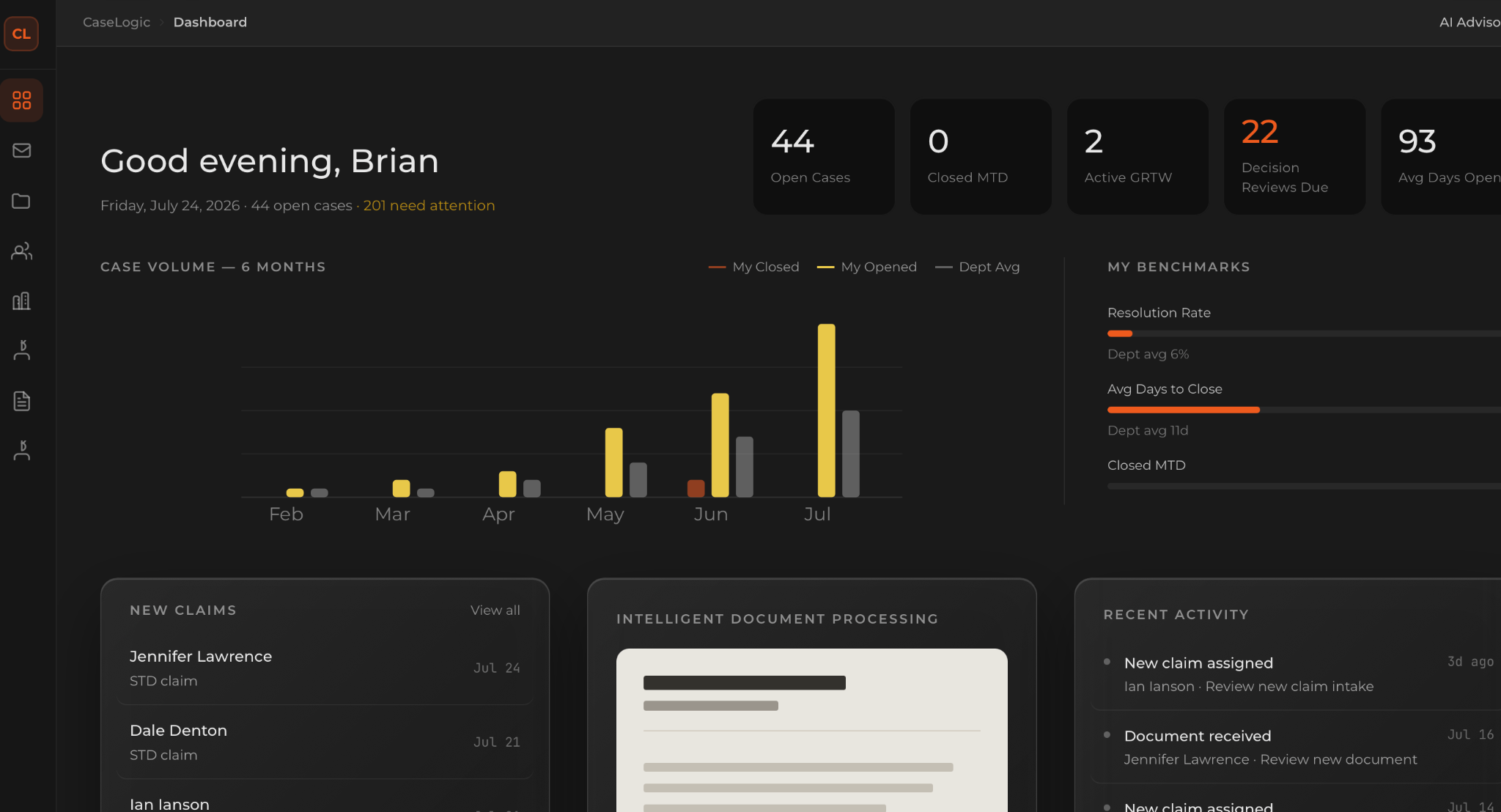
Task: Click View all in New Claims
Action: [495, 610]
